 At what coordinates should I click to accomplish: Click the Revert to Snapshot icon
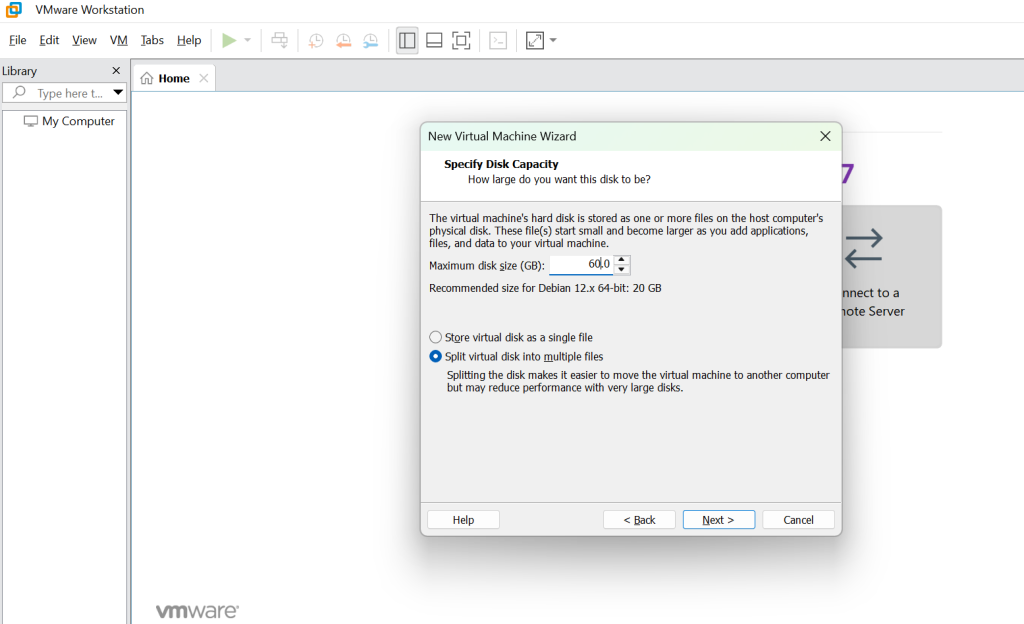coord(343,40)
